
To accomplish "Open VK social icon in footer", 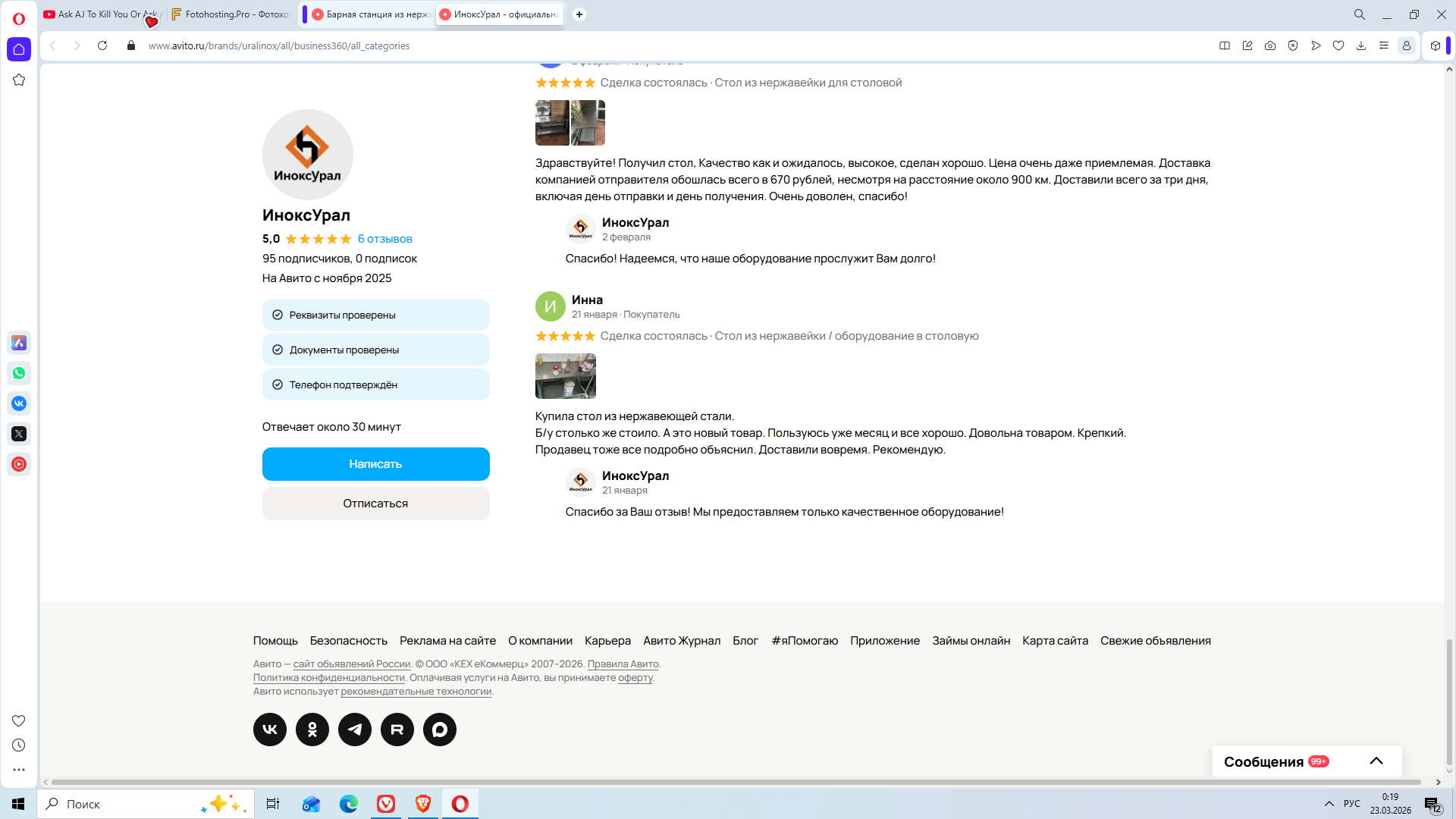I will coord(270,730).
